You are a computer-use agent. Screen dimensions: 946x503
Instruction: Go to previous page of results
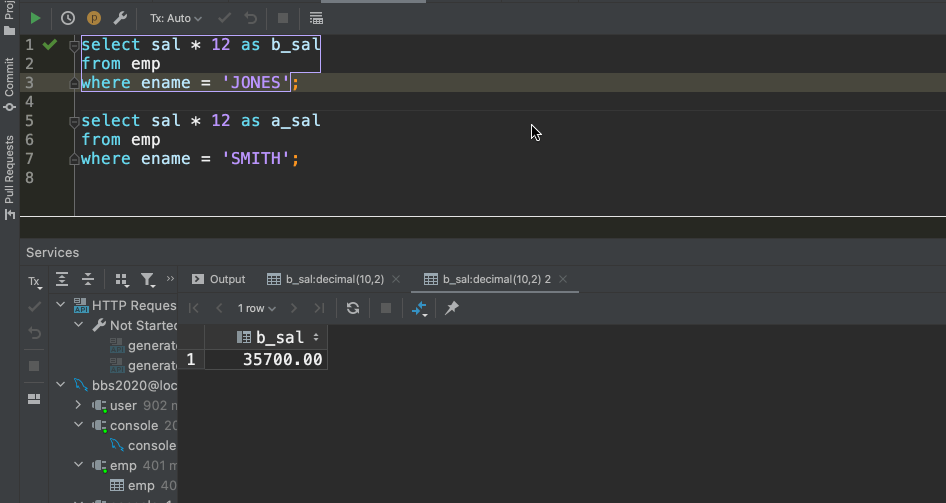(x=219, y=308)
